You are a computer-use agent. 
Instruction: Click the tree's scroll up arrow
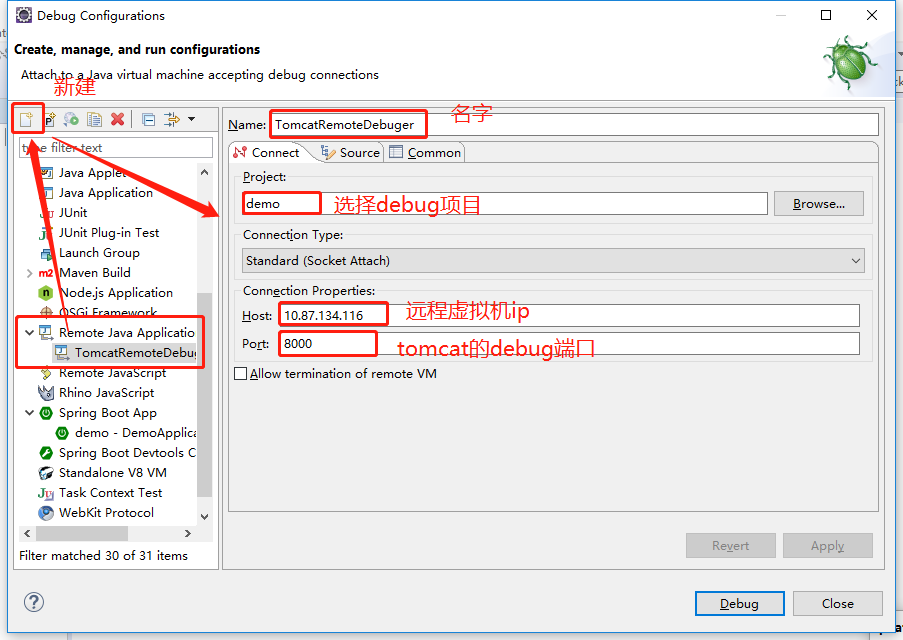(204, 172)
